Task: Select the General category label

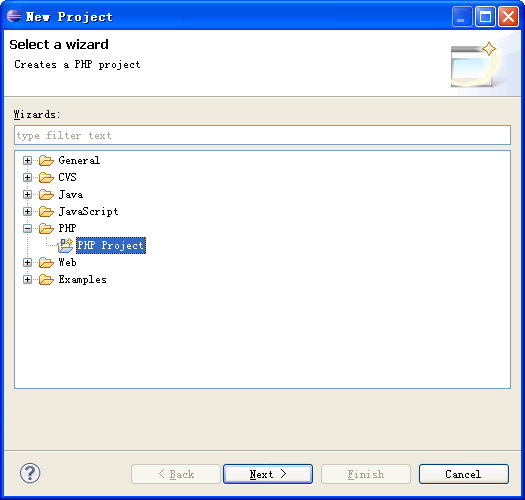Action: pyautogui.click(x=79, y=160)
